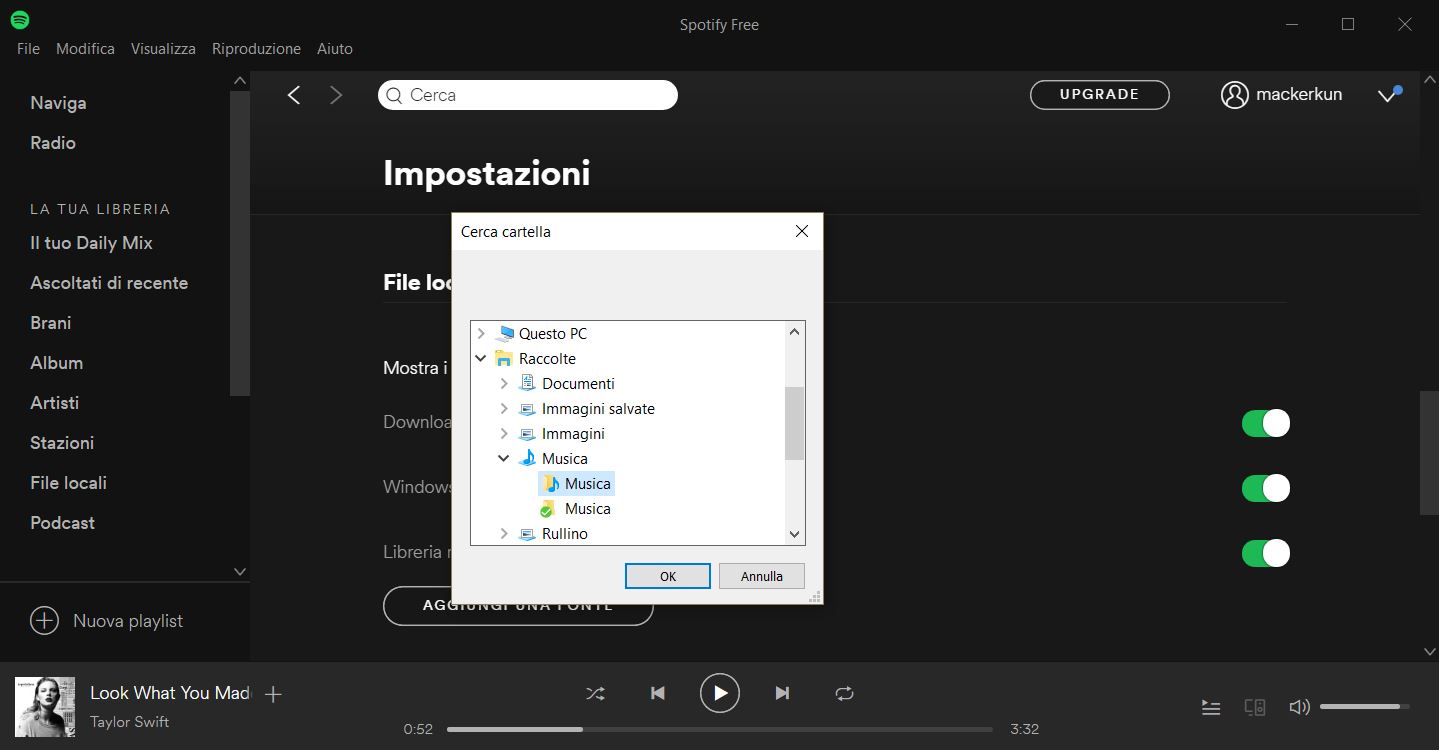Click the volume slider
The image size is (1439, 750).
[1365, 707]
